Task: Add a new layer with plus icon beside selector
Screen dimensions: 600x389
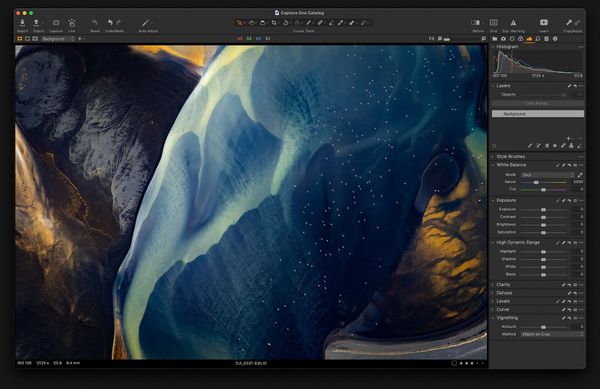Action: (80, 39)
